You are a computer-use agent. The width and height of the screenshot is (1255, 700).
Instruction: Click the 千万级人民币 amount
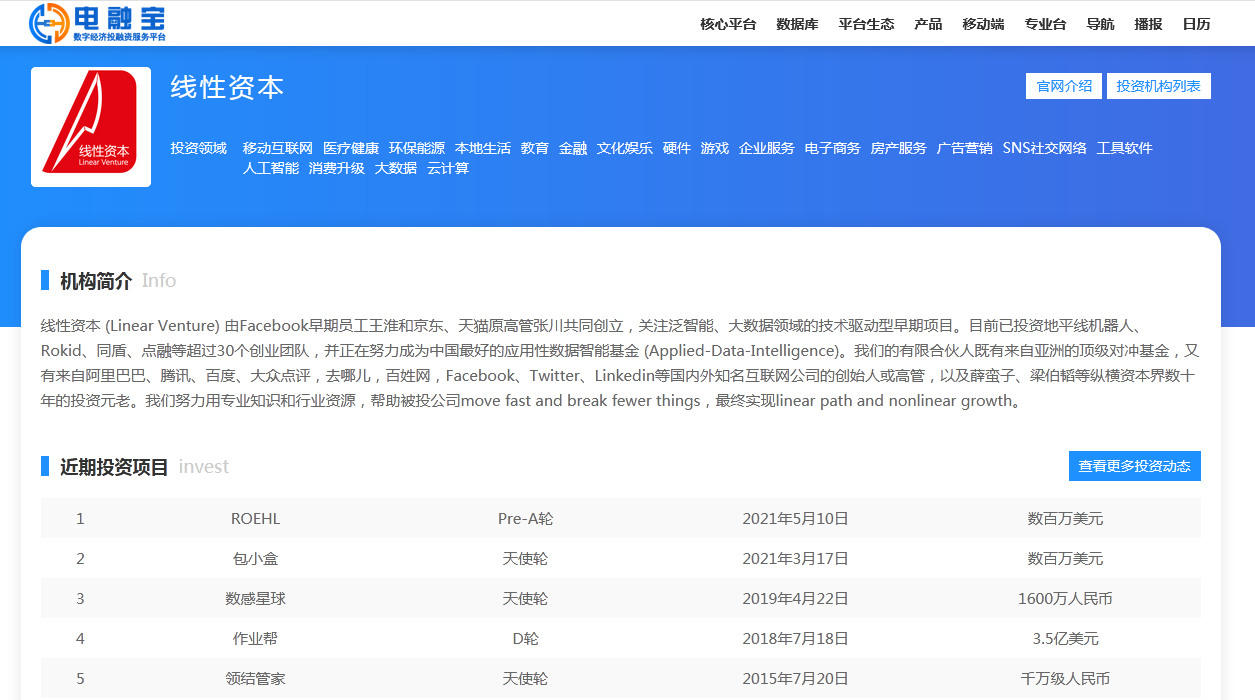pyautogui.click(x=1065, y=679)
